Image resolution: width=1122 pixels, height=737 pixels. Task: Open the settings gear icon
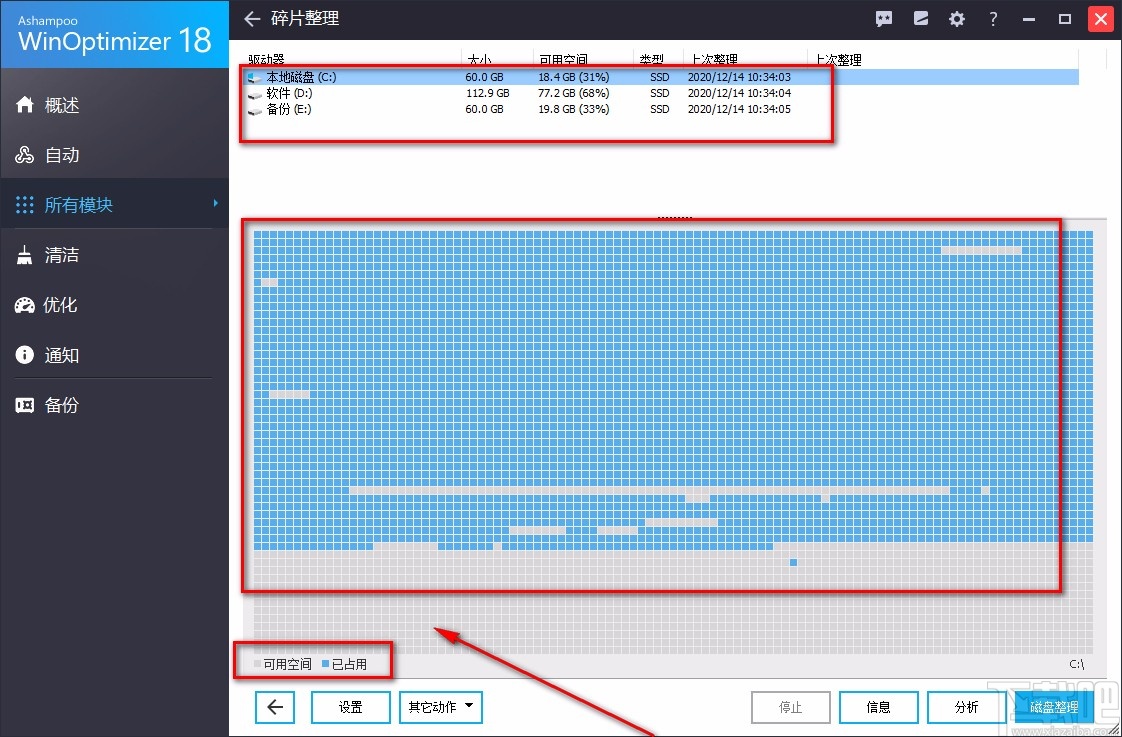[x=957, y=19]
